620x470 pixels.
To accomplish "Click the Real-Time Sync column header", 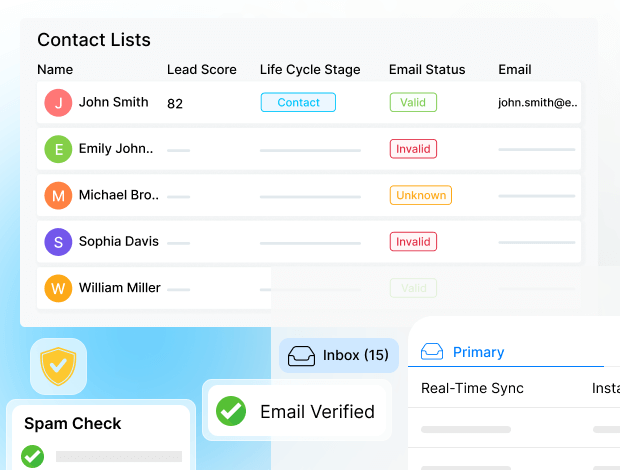I will click(472, 388).
